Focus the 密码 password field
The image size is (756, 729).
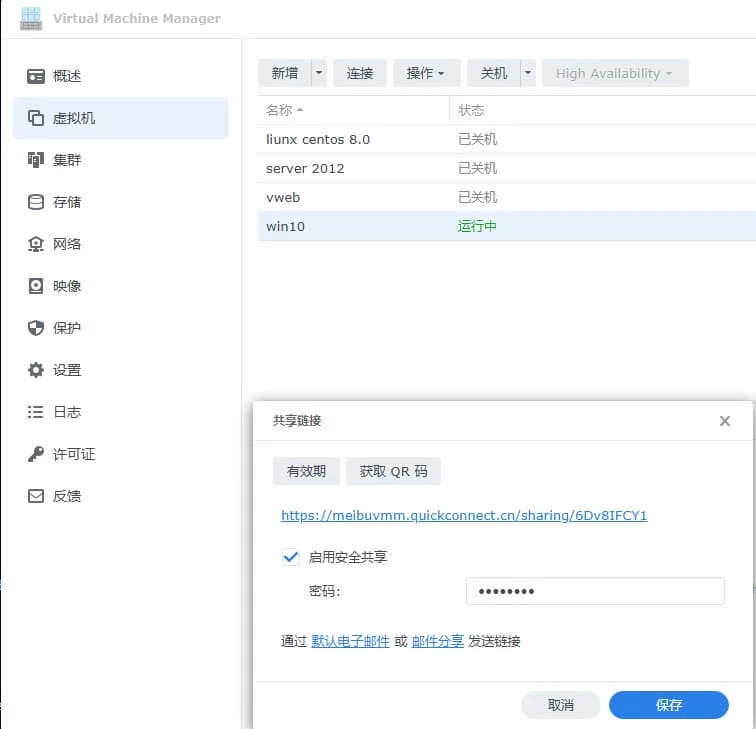point(595,591)
